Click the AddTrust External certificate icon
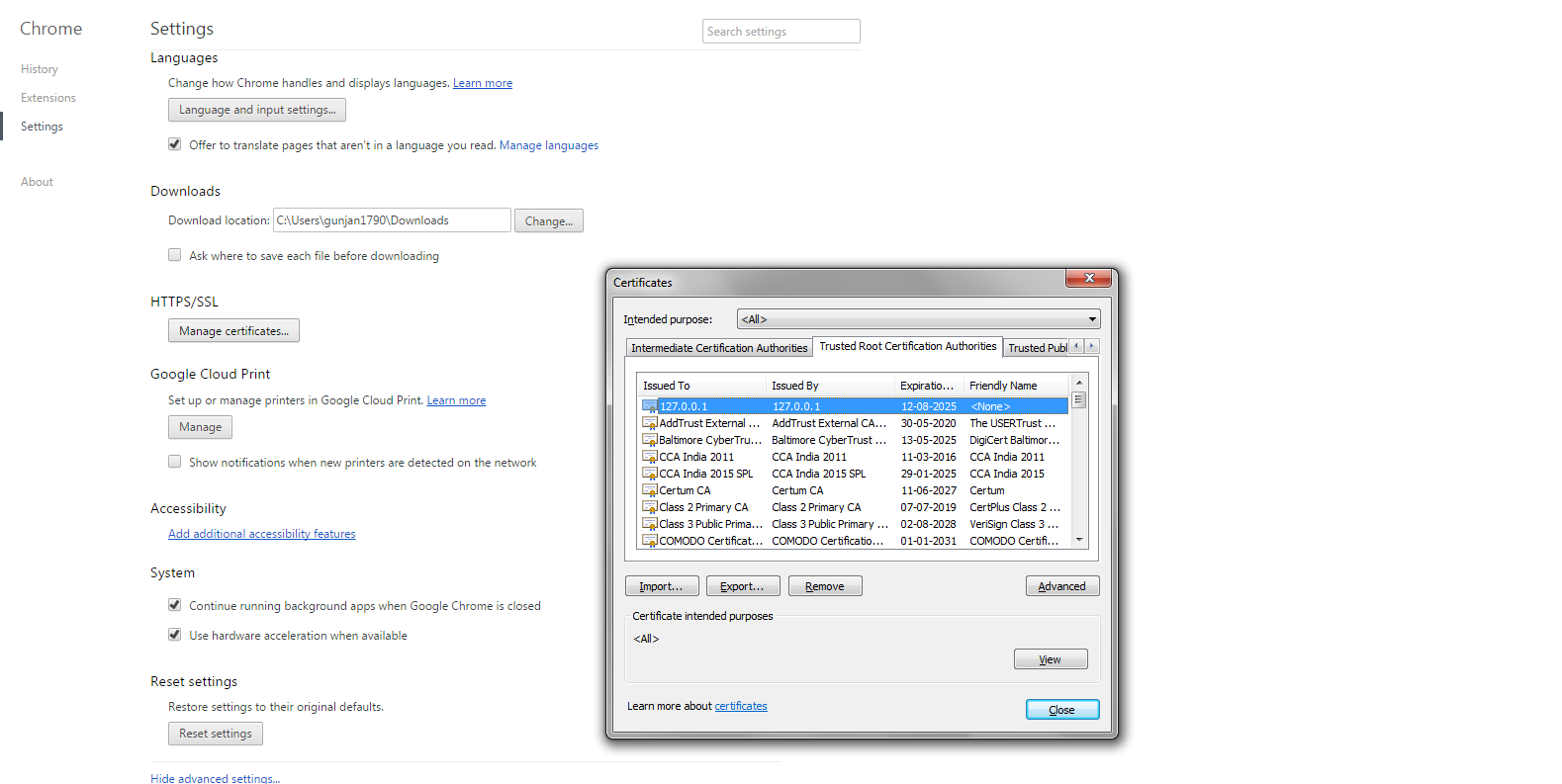This screenshot has width=1562, height=784. tap(650, 423)
